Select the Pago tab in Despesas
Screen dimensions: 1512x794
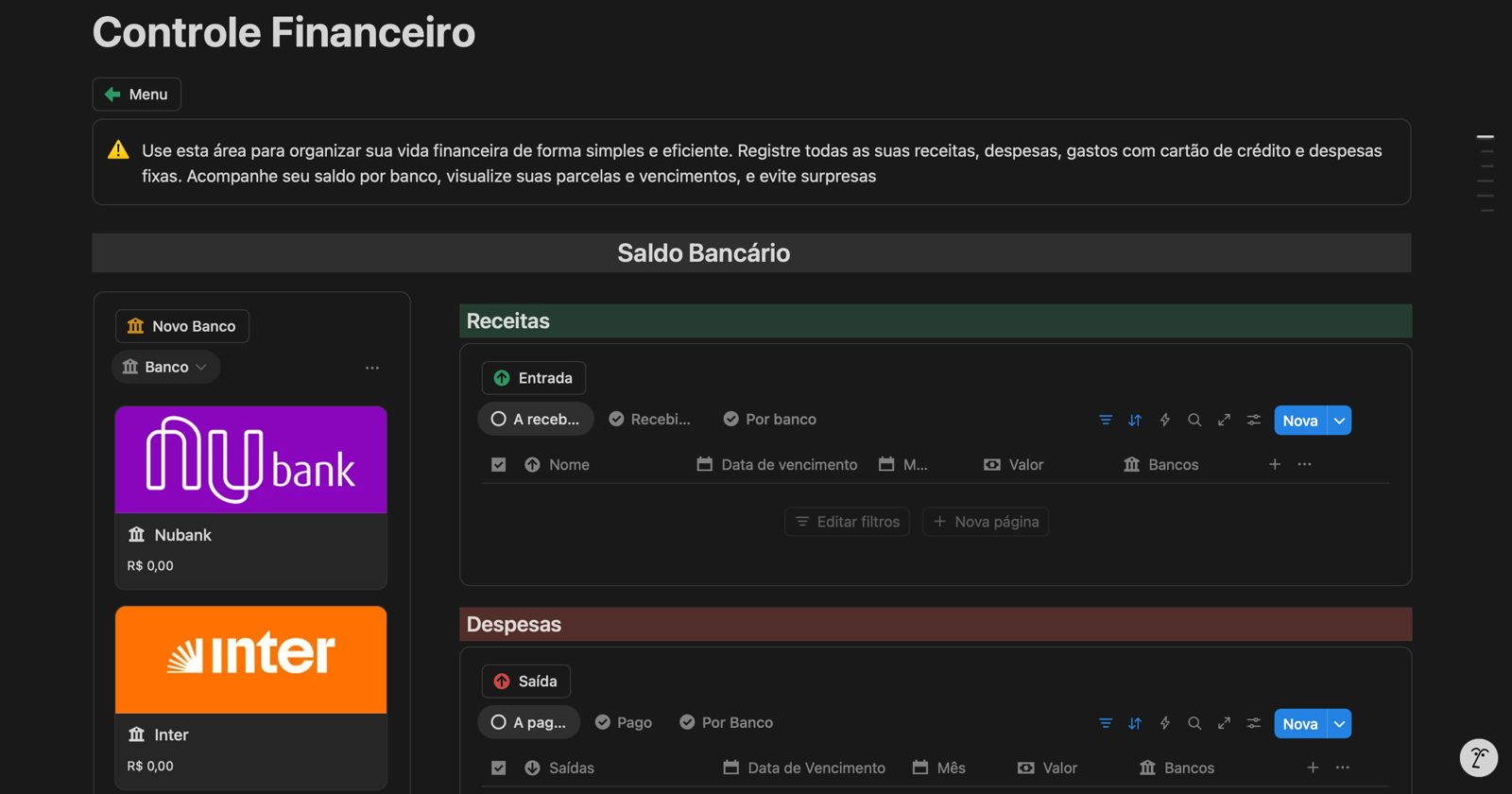624,722
